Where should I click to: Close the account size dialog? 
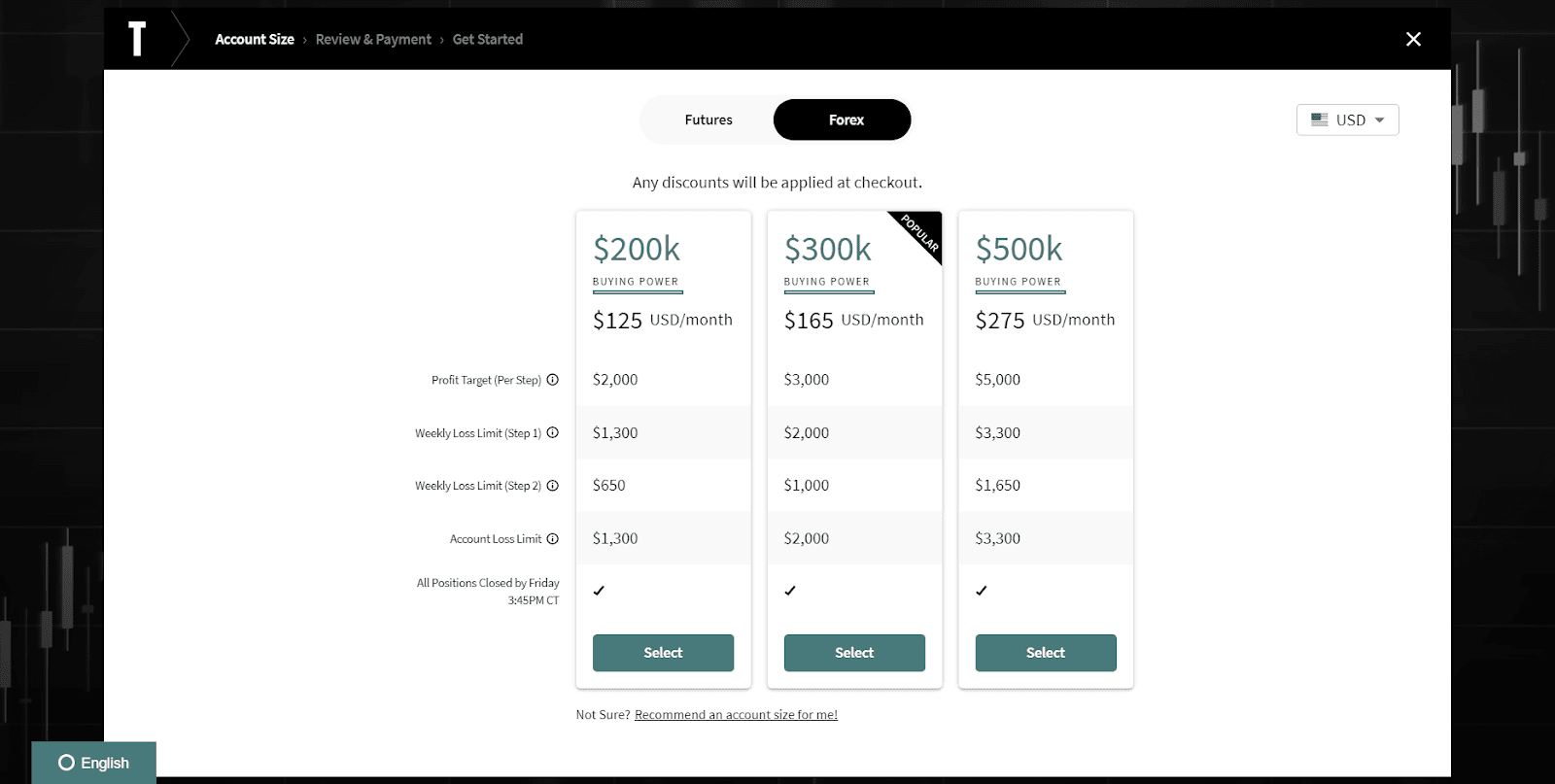click(1413, 39)
